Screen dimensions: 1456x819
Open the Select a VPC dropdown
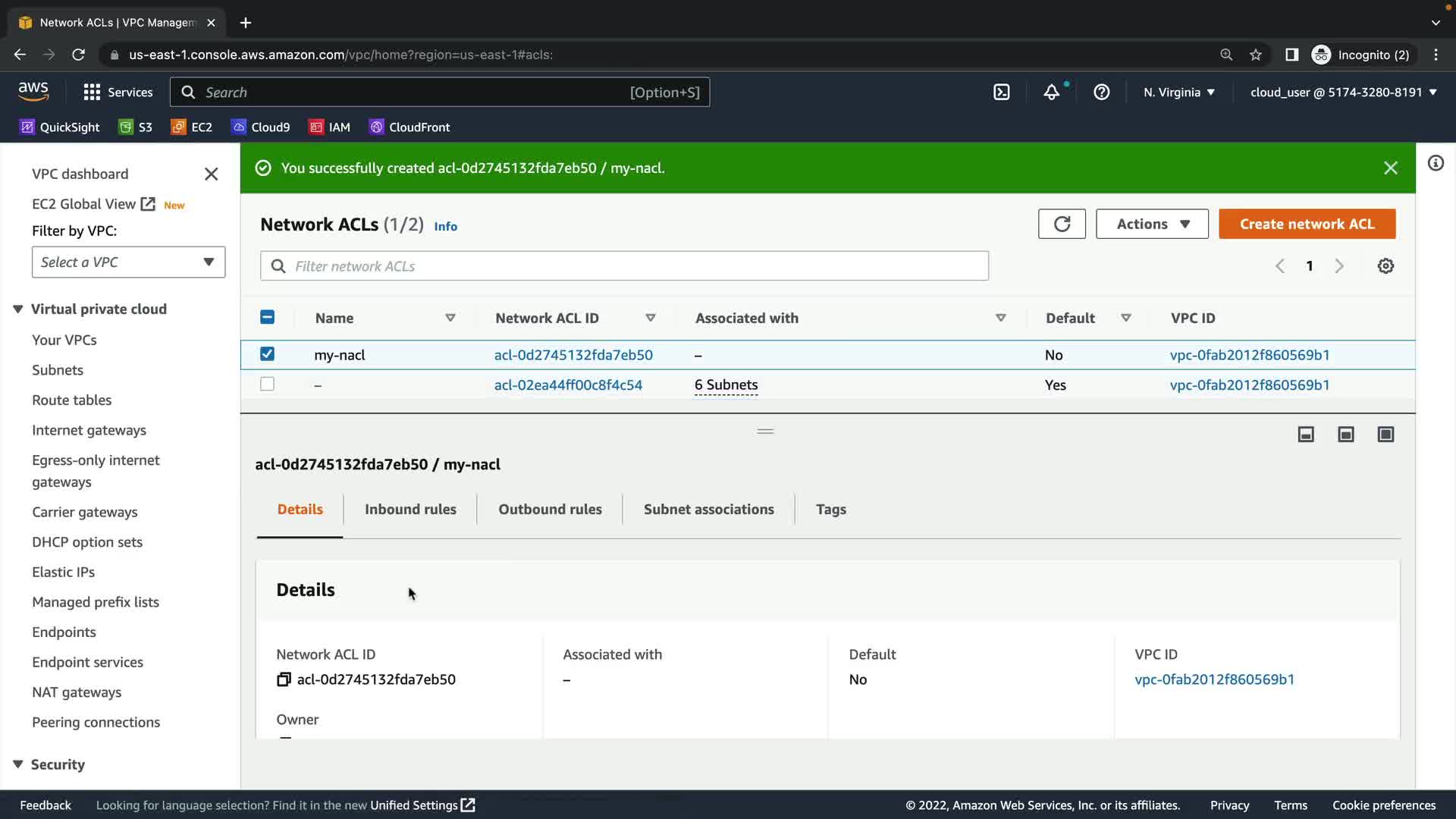pos(128,262)
